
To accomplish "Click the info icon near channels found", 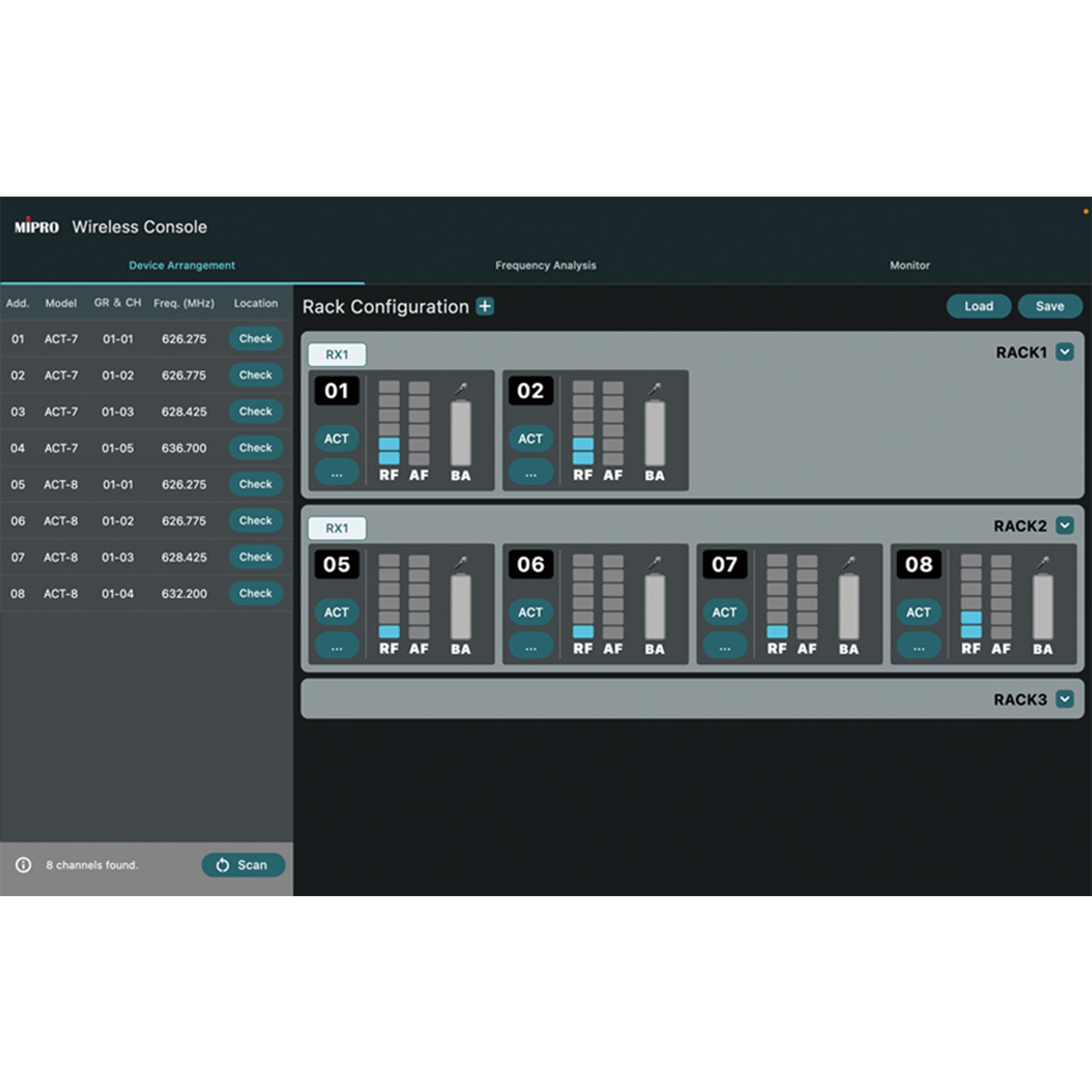I will pos(23,865).
